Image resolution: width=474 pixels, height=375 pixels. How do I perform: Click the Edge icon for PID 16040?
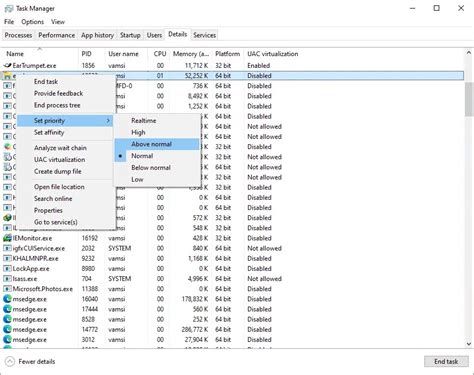(x=7, y=299)
